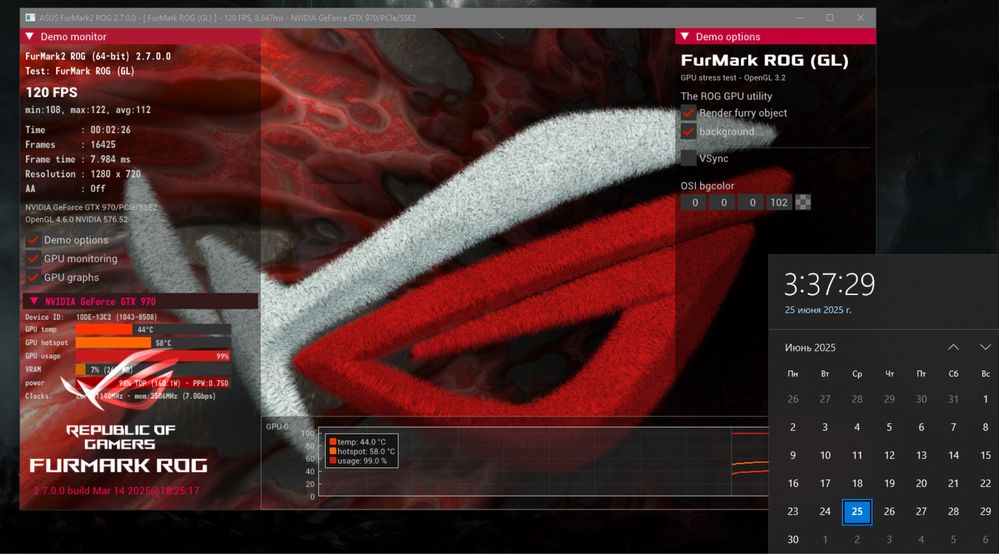Viewport: 999px width, 554px height.
Task: Toggle the Demo options checkbox
Action: pos(33,240)
